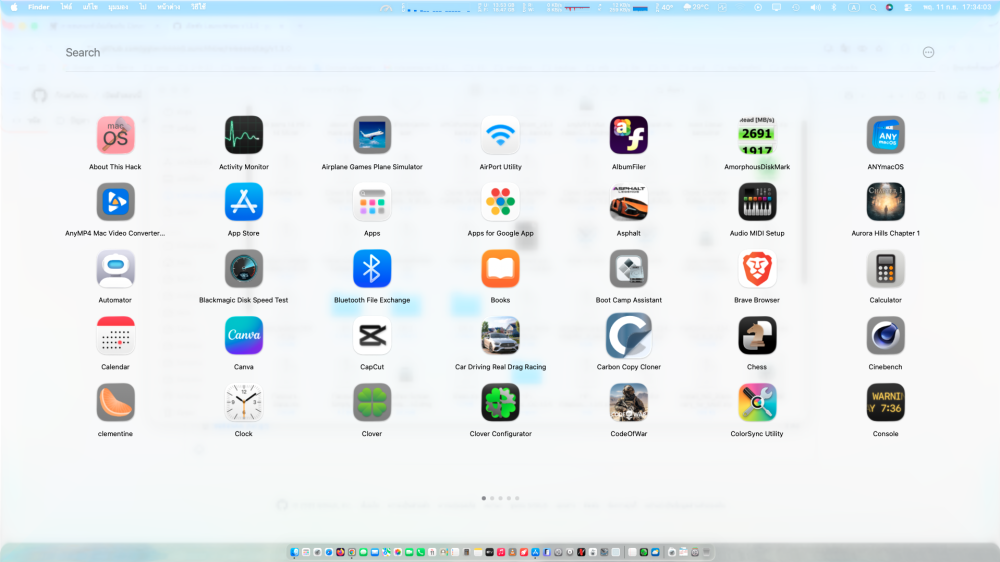Go to the second Launchpad page dot
Image resolution: width=1000 pixels, height=562 pixels.
[492, 498]
